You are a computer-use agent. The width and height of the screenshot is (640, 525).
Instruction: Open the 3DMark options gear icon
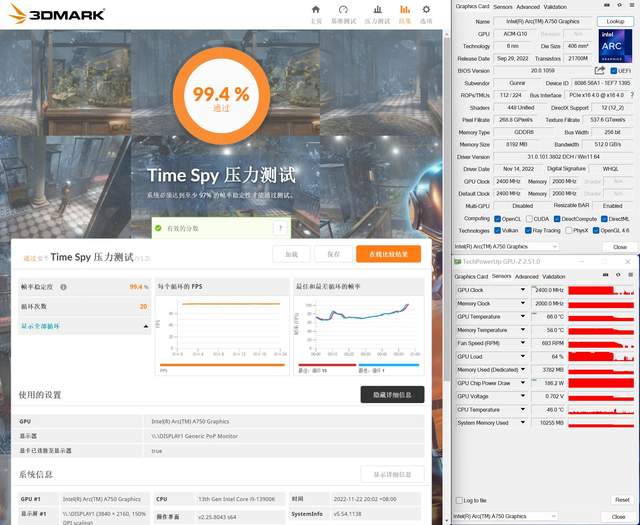[x=426, y=9]
